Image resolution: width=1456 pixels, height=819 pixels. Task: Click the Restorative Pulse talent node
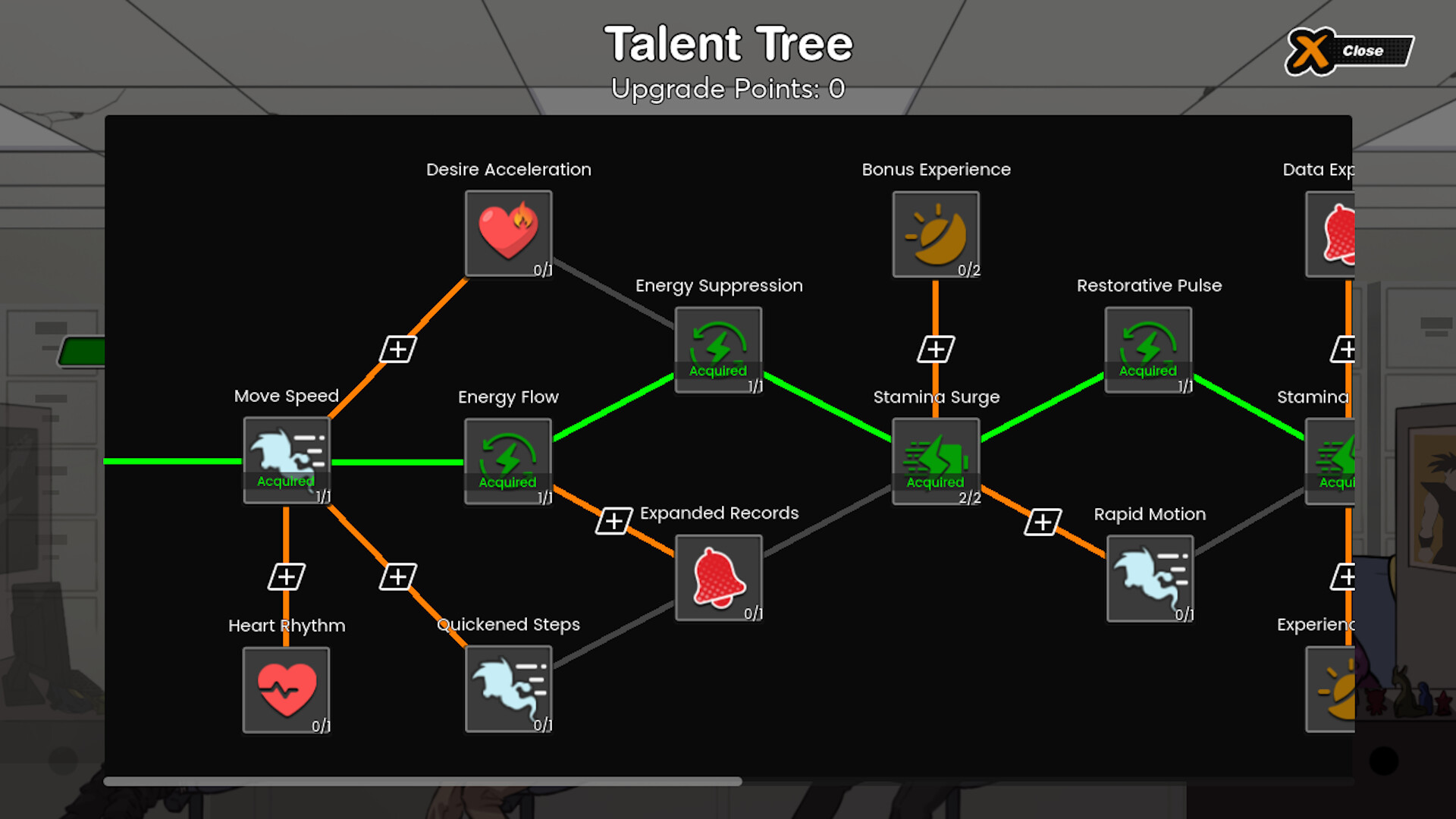(x=1148, y=350)
